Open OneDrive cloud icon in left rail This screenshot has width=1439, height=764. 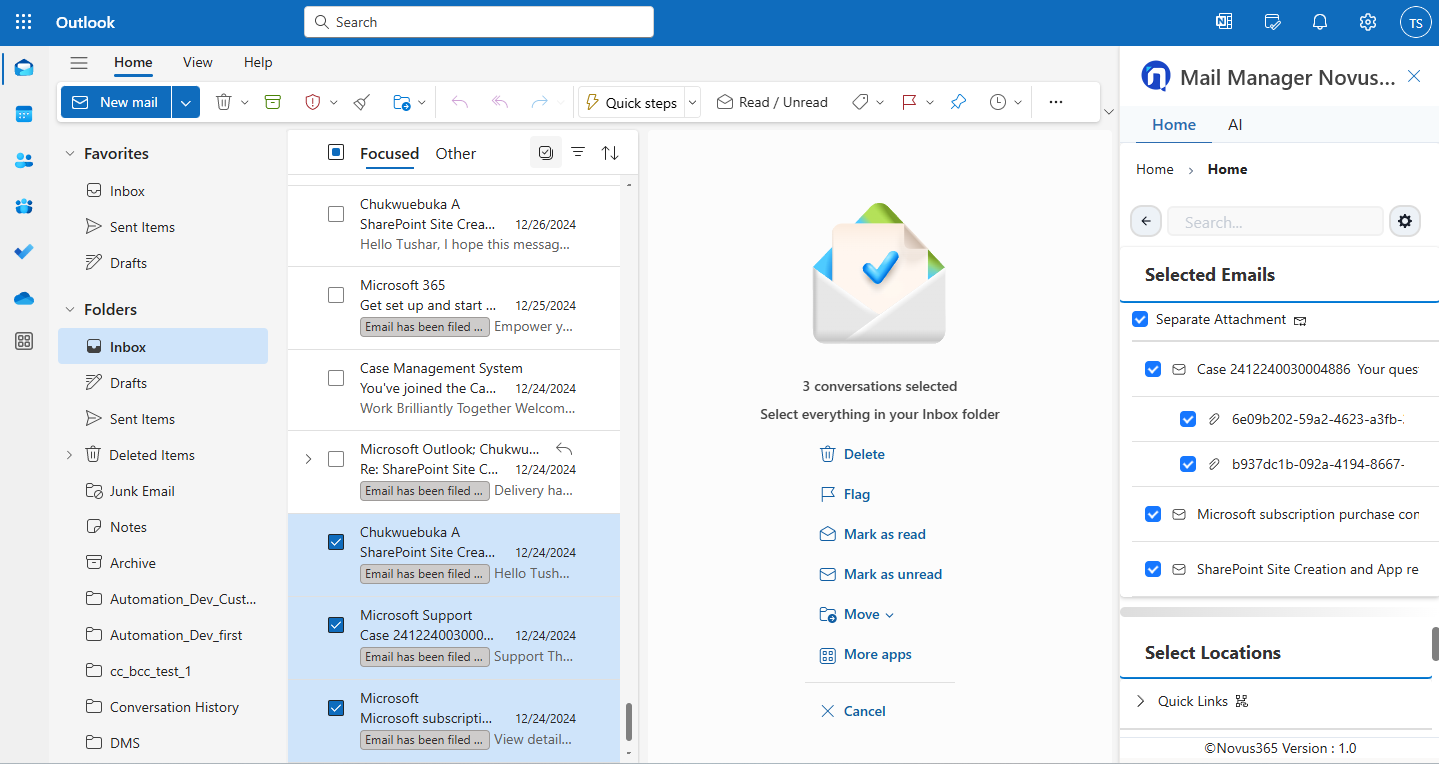coord(24,298)
